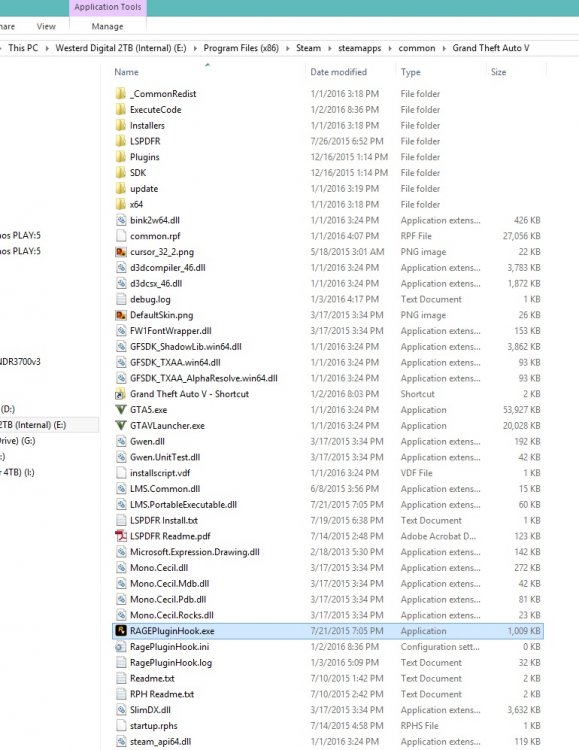Select the Installers folder name
Image resolution: width=579 pixels, height=750 pixels.
[147, 125]
